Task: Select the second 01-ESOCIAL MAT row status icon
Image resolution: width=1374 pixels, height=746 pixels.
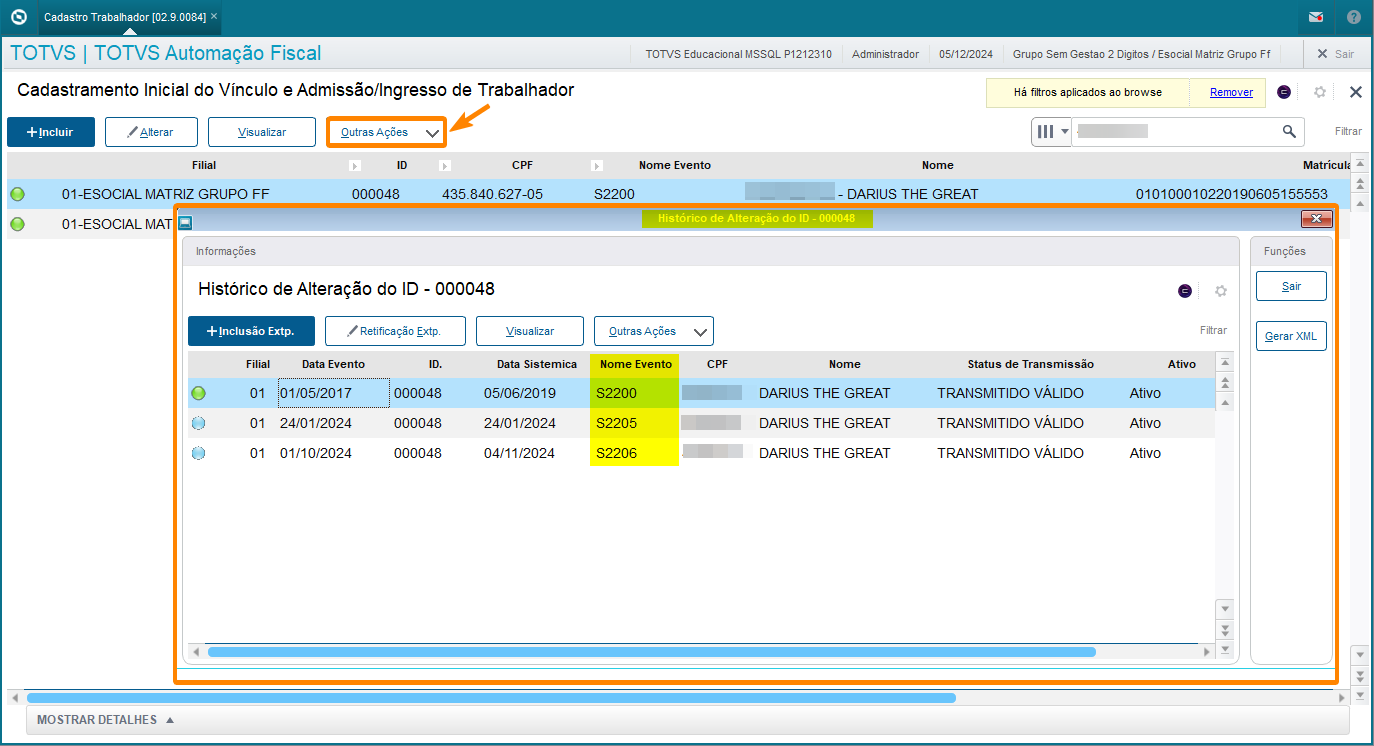Action: [x=17, y=224]
